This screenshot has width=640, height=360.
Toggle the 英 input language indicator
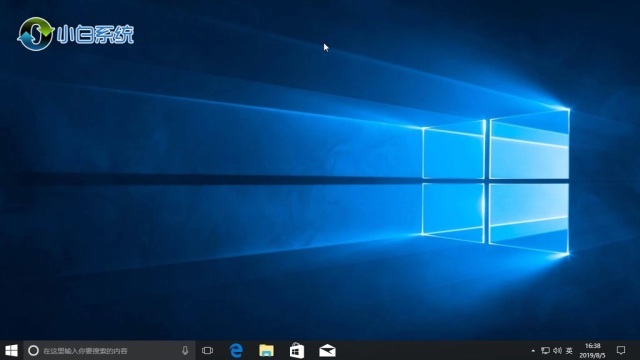[569, 350]
